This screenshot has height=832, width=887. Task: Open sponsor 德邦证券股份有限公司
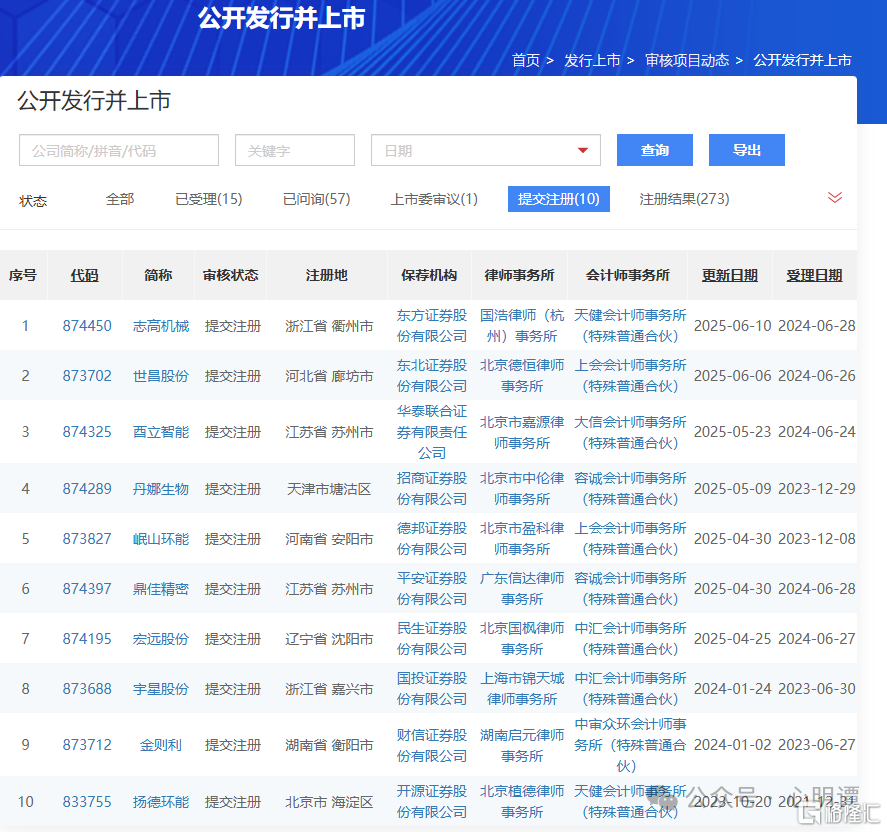(432, 538)
